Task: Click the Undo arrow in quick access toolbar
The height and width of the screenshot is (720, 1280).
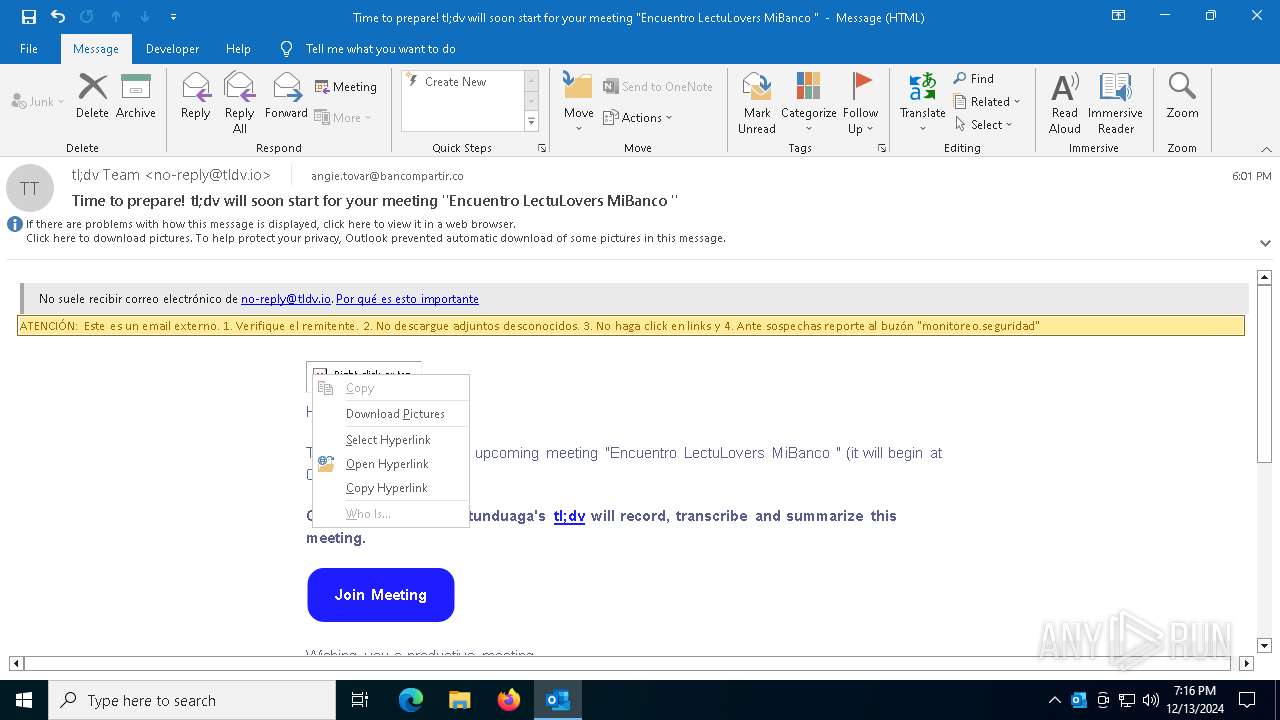Action: click(x=58, y=17)
